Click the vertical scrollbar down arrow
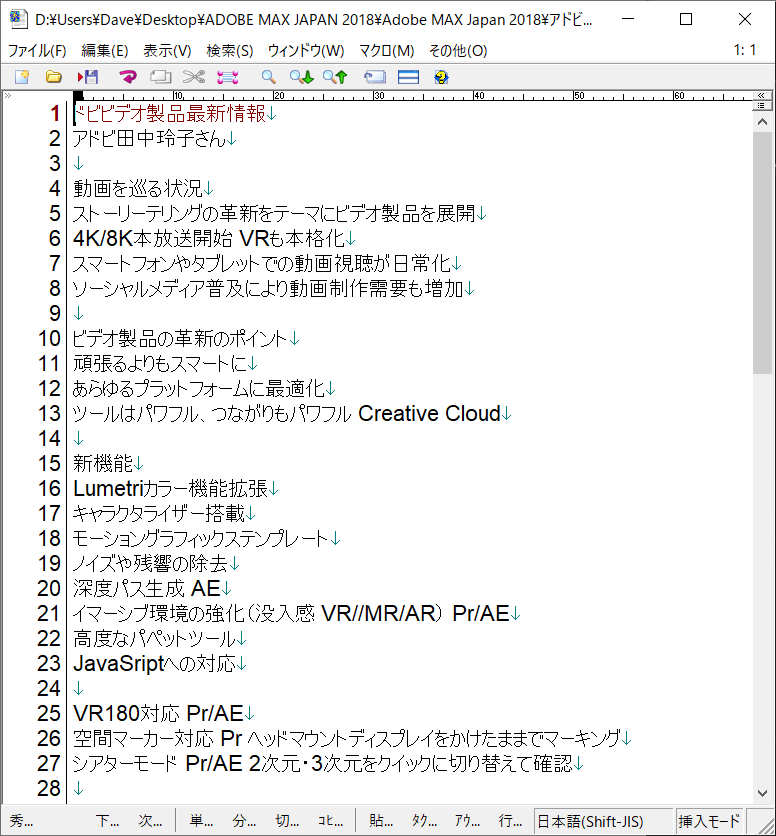776x836 pixels. pos(762,793)
